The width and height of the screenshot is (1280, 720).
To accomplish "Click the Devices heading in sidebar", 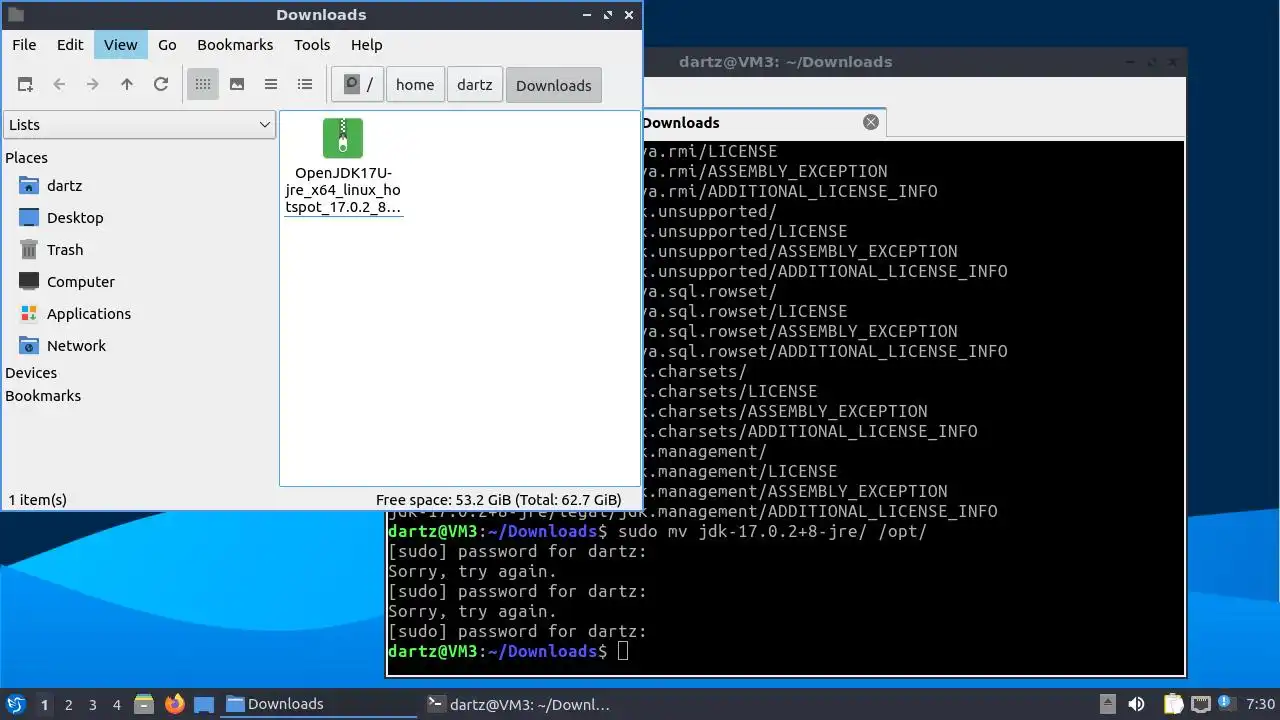I will tap(31, 373).
